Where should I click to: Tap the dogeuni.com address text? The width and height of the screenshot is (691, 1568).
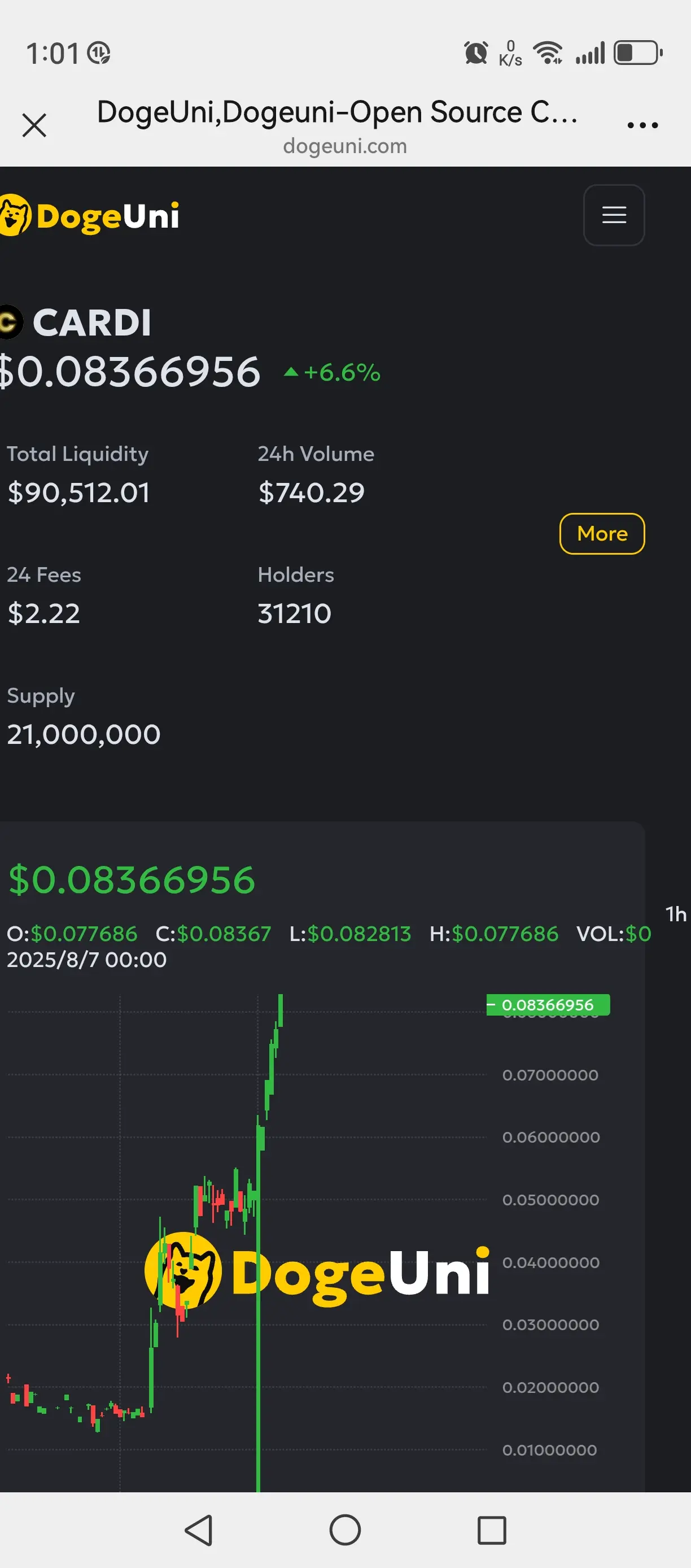click(345, 146)
